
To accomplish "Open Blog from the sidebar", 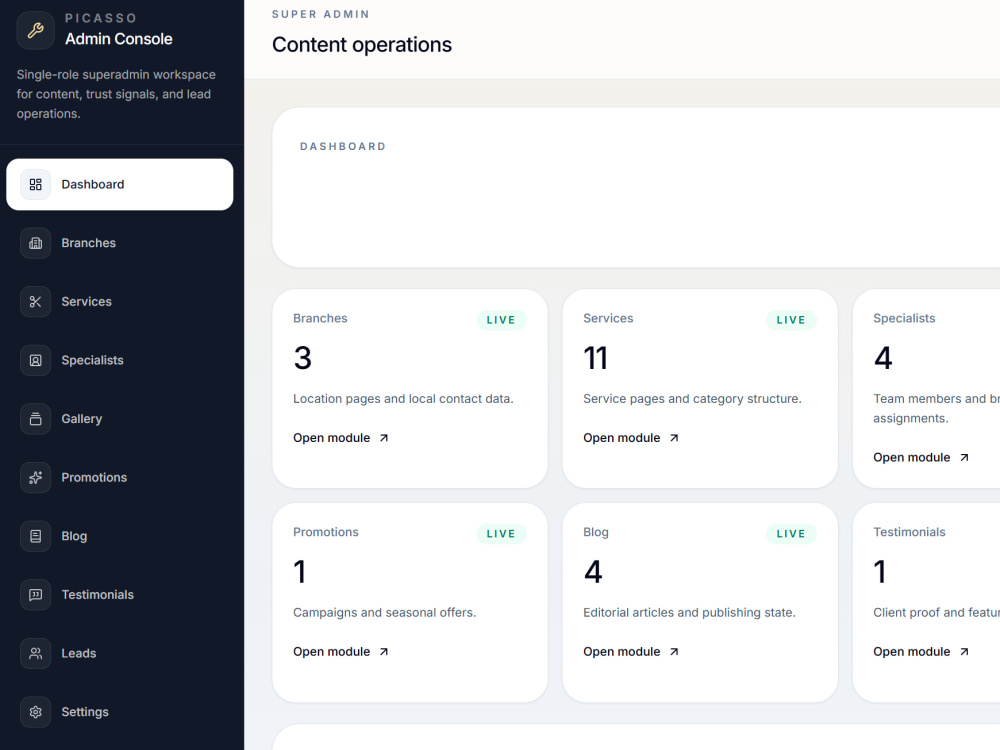I will (x=120, y=536).
